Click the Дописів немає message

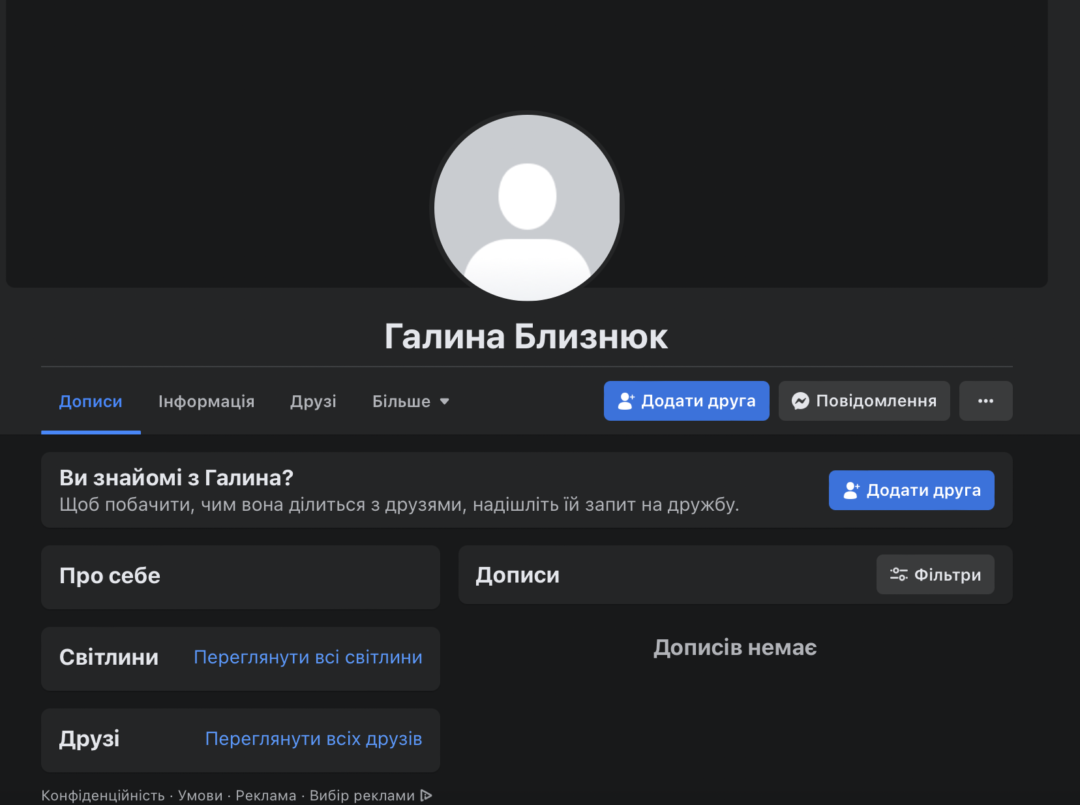point(735,647)
